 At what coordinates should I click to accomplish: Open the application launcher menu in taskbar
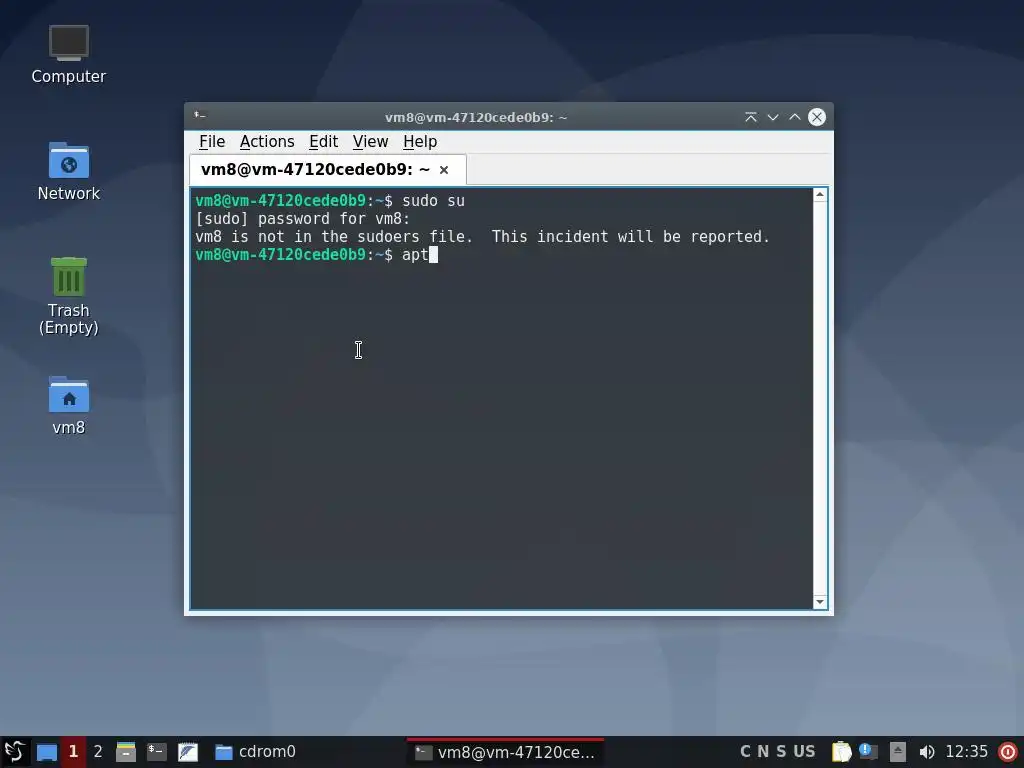coord(14,752)
